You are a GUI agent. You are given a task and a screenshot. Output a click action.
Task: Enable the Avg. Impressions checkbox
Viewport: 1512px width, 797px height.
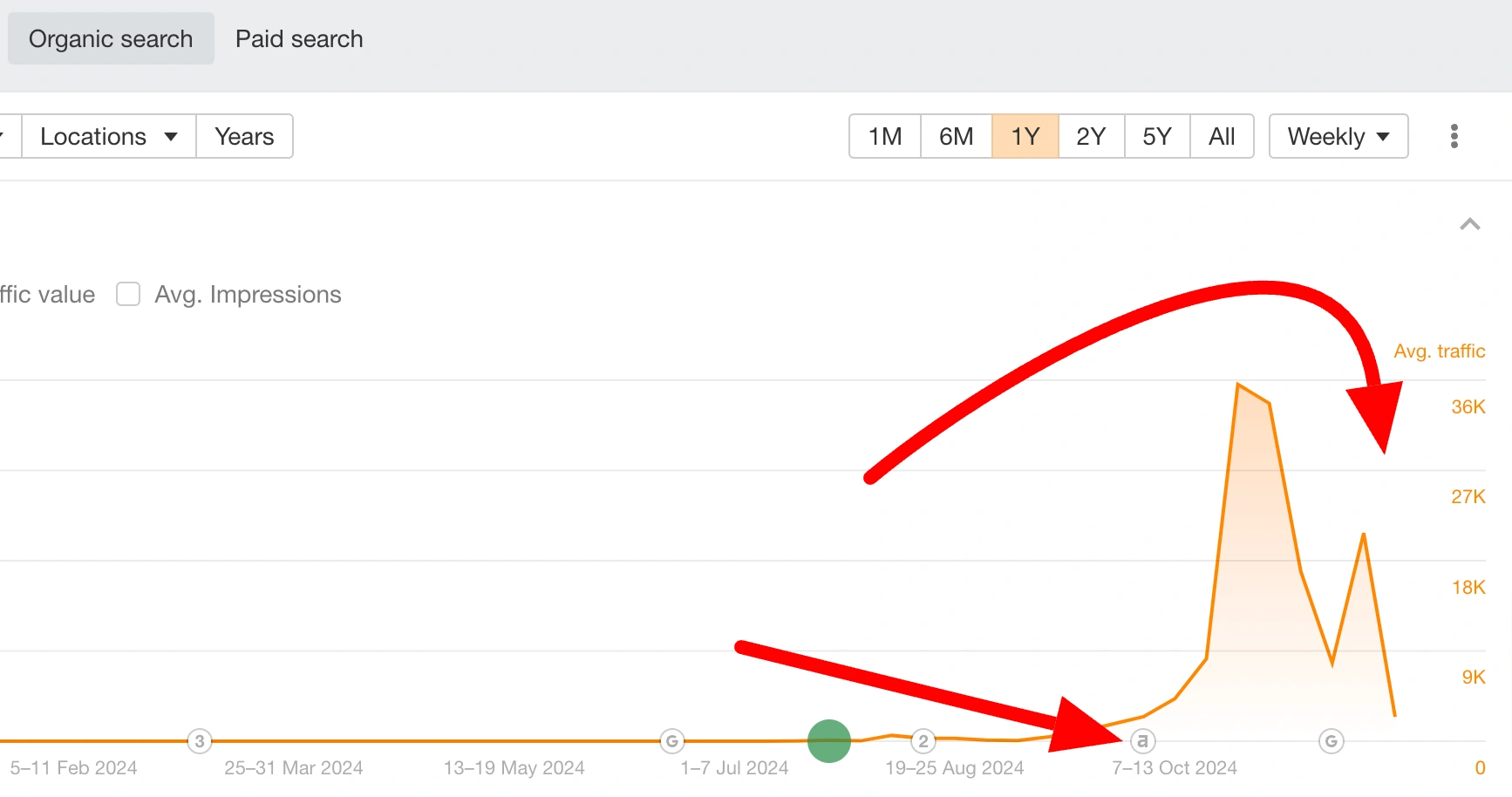pyautogui.click(x=128, y=294)
